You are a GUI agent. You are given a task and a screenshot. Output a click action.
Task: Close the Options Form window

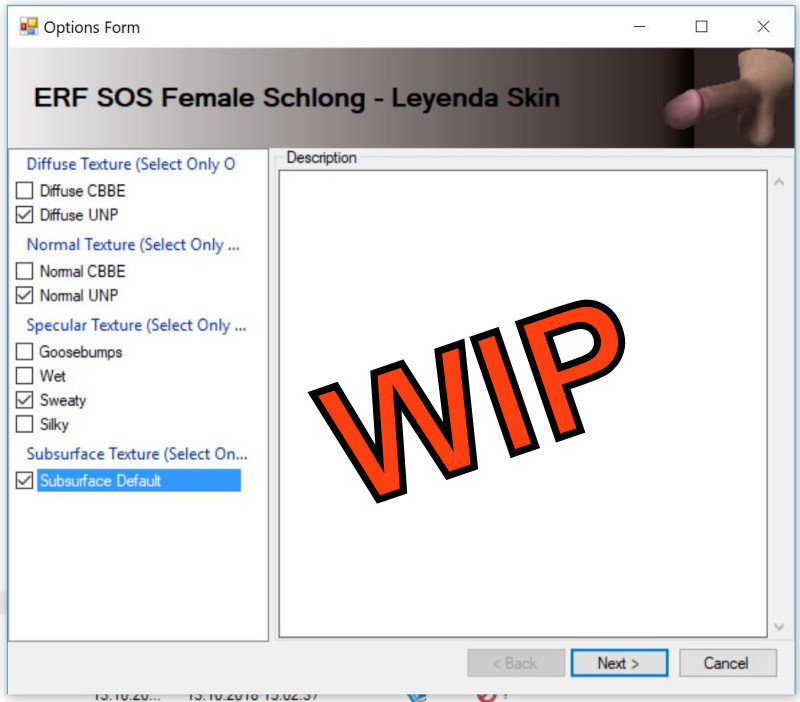click(763, 27)
